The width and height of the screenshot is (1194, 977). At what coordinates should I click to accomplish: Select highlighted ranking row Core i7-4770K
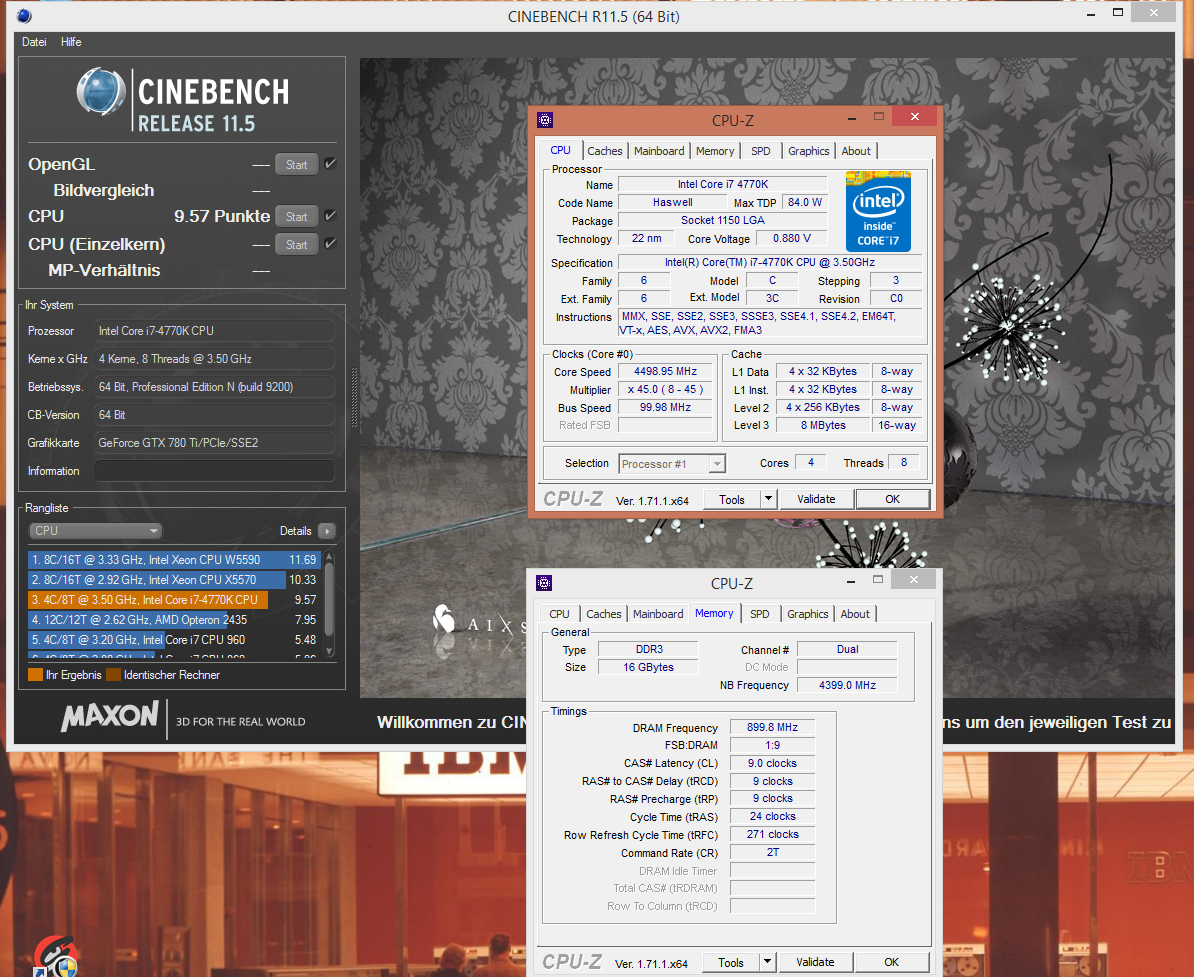(174, 600)
